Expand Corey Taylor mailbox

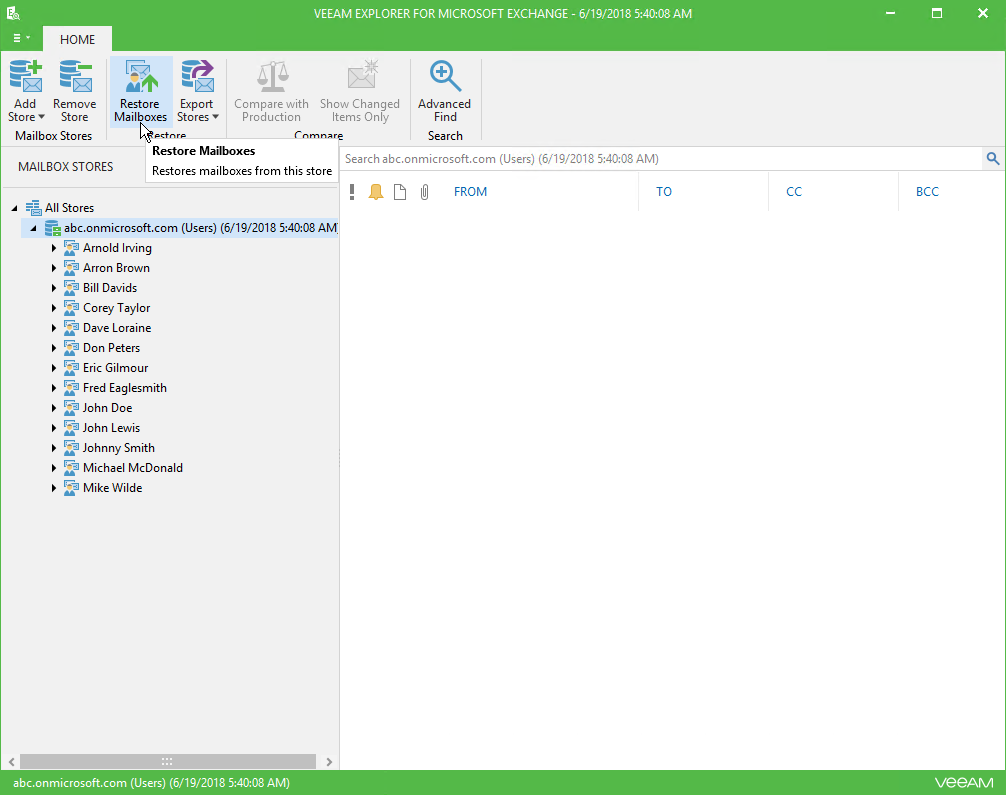coord(54,307)
